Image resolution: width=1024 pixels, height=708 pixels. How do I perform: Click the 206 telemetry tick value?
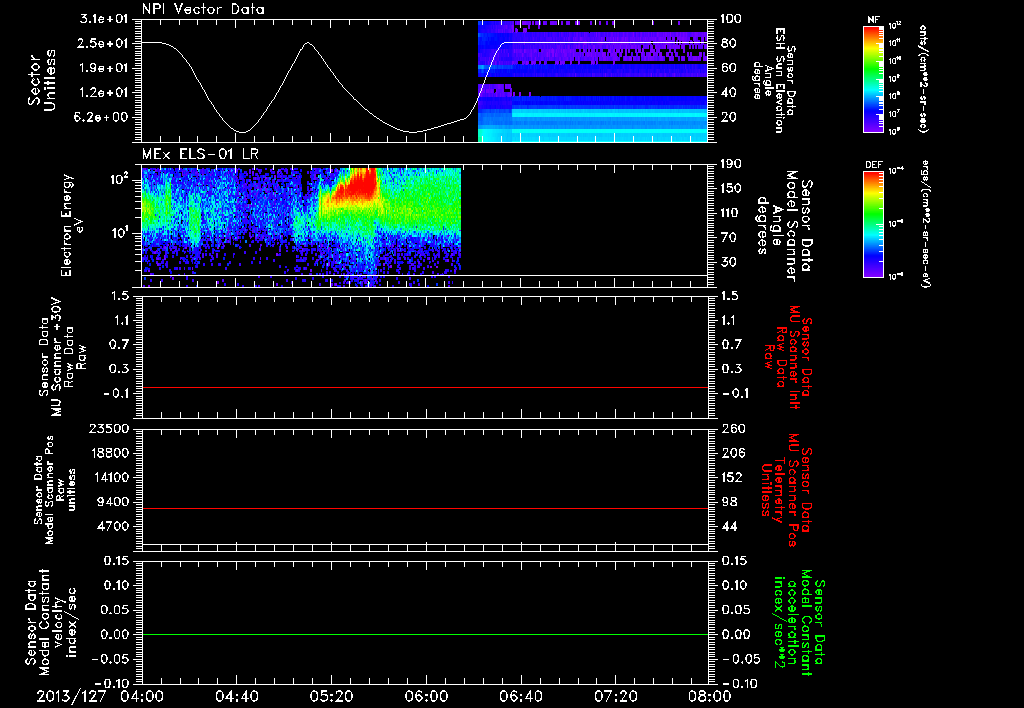(731, 453)
